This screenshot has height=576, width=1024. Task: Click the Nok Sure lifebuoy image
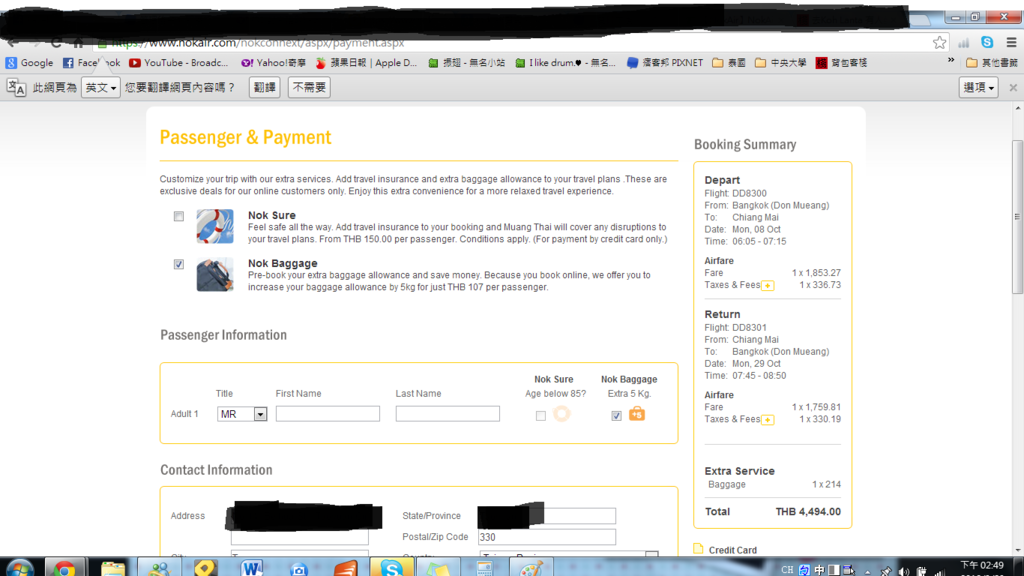[215, 226]
